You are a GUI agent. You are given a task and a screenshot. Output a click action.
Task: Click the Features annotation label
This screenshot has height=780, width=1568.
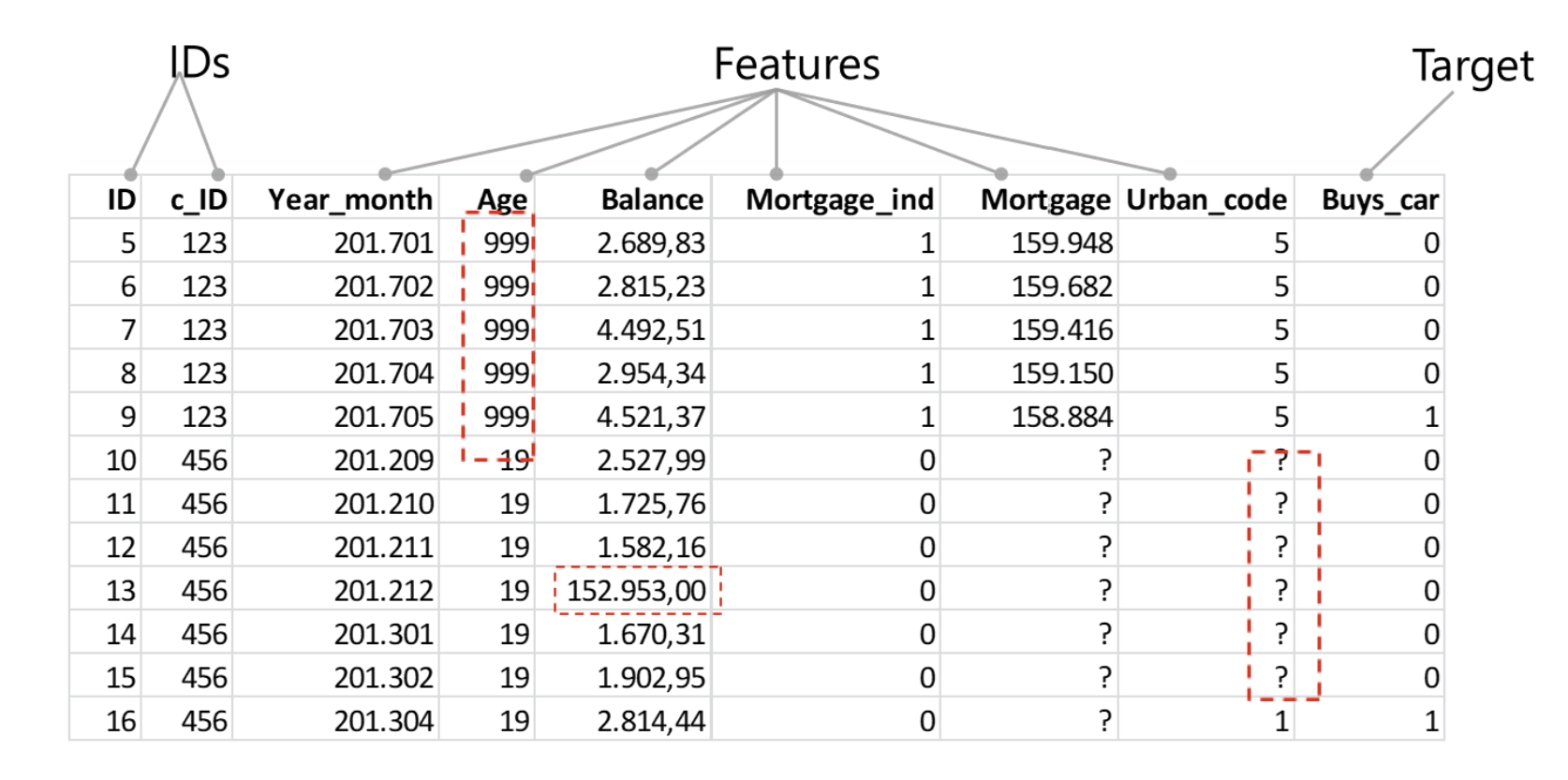(797, 65)
